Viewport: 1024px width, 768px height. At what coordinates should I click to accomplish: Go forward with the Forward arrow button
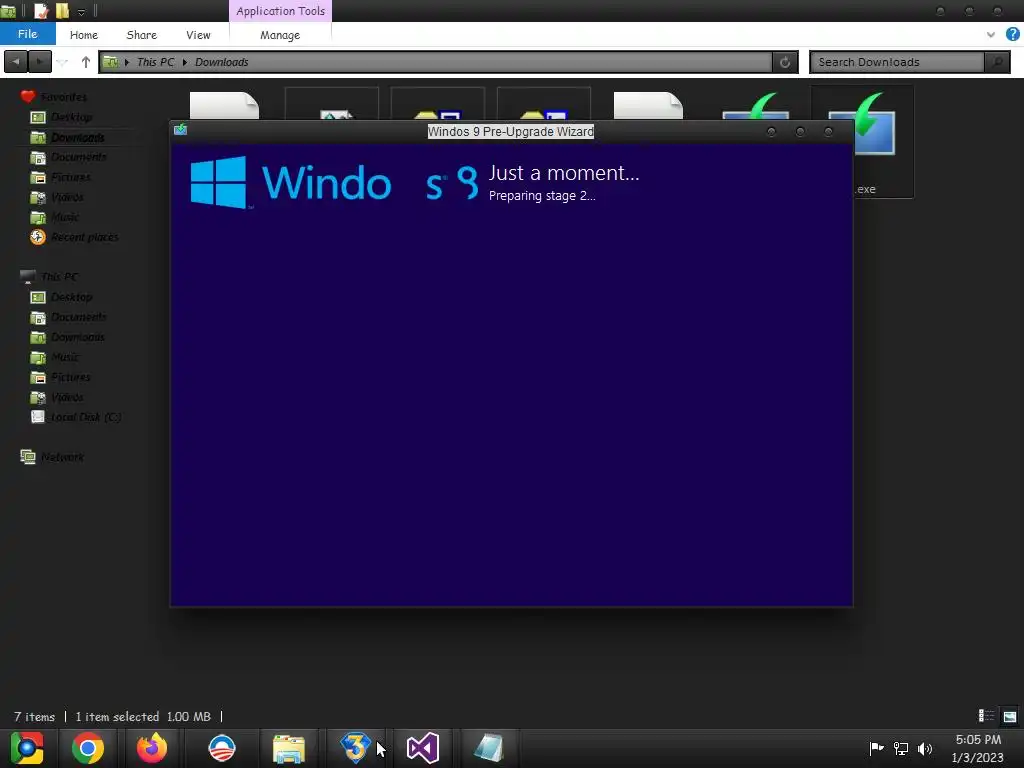39,62
